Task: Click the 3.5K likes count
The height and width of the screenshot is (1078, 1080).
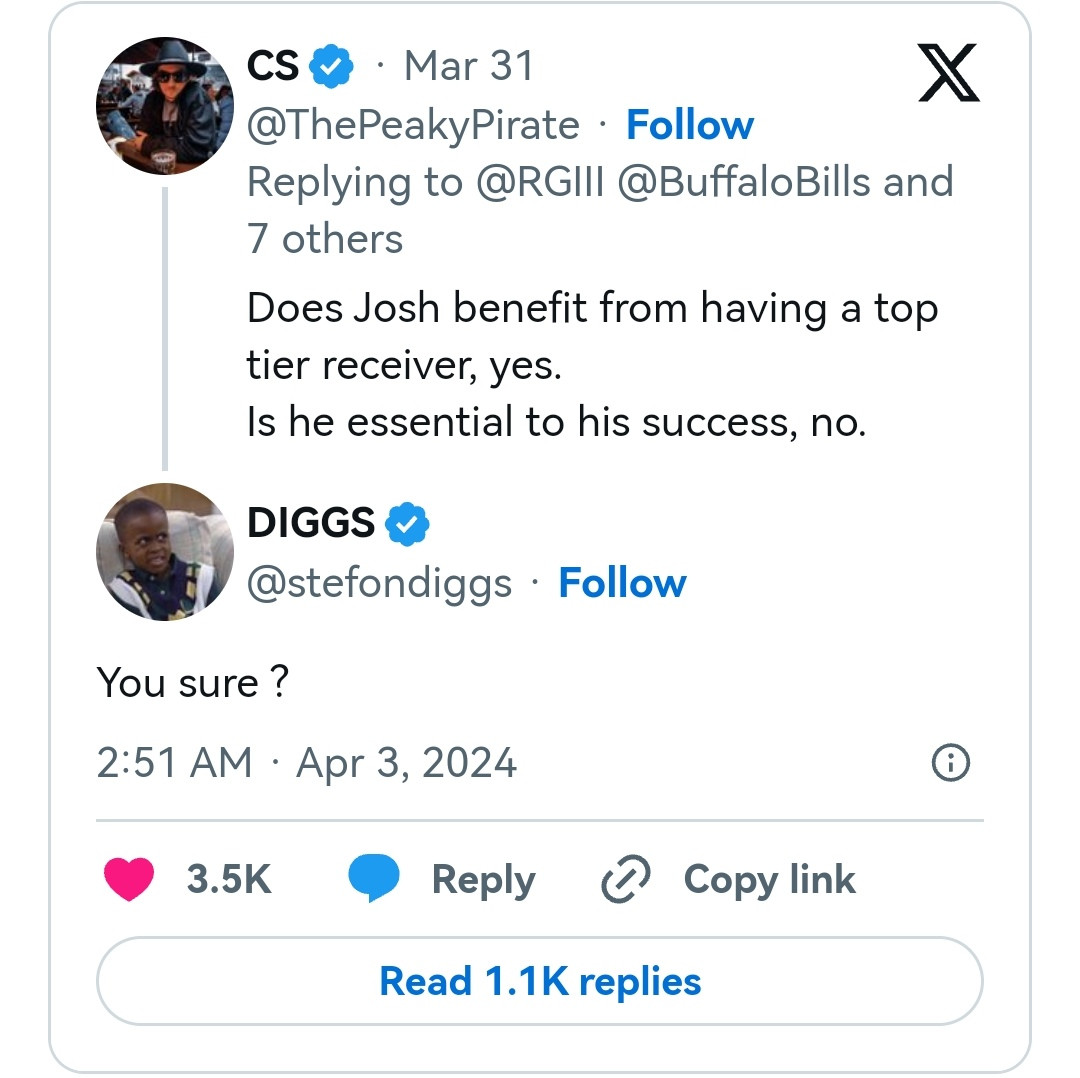Action: tap(229, 880)
